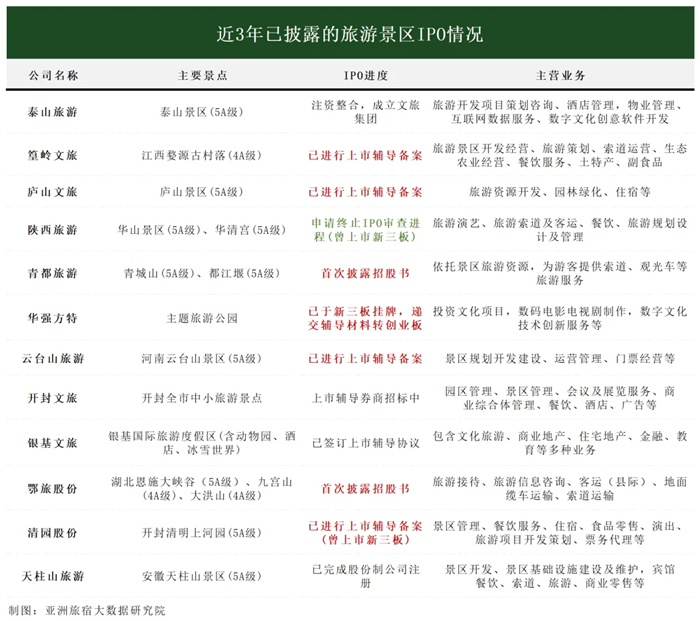Viewport: 700px width, 621px height.
Task: Click status 已于新三板挂牌，递交辅导材料转创业板
Action: [x=366, y=318]
